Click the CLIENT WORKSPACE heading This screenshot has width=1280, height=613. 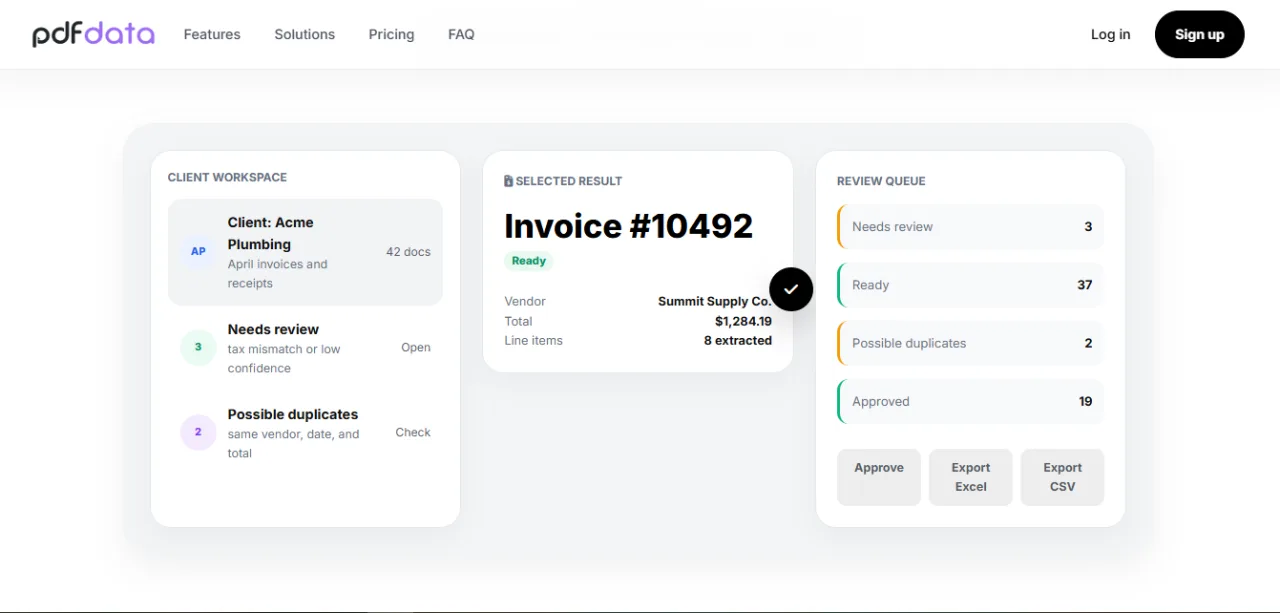(227, 177)
